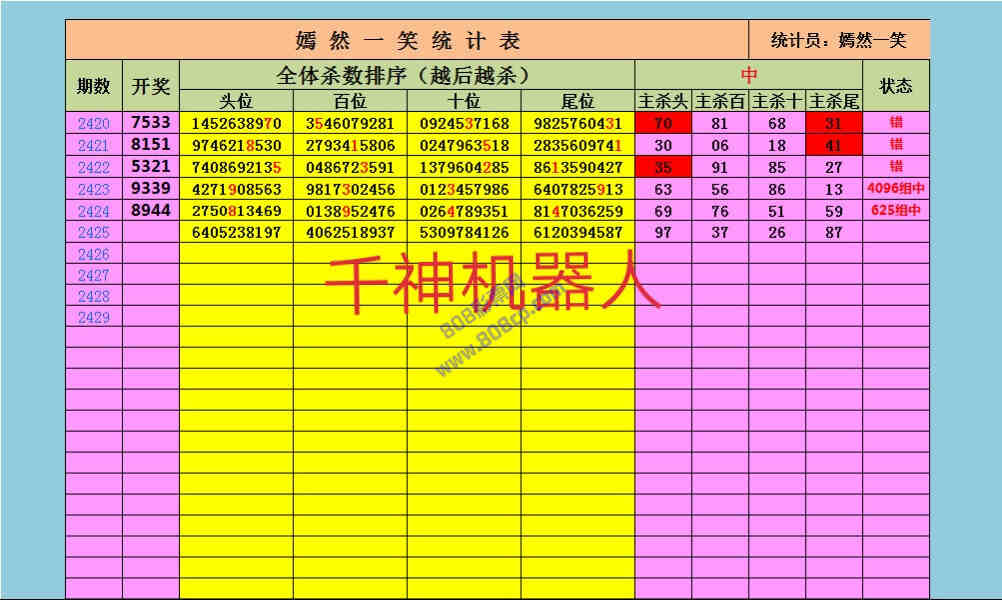The width and height of the screenshot is (1002, 600).
Task: Click the 期数 column header
Action: point(94,86)
